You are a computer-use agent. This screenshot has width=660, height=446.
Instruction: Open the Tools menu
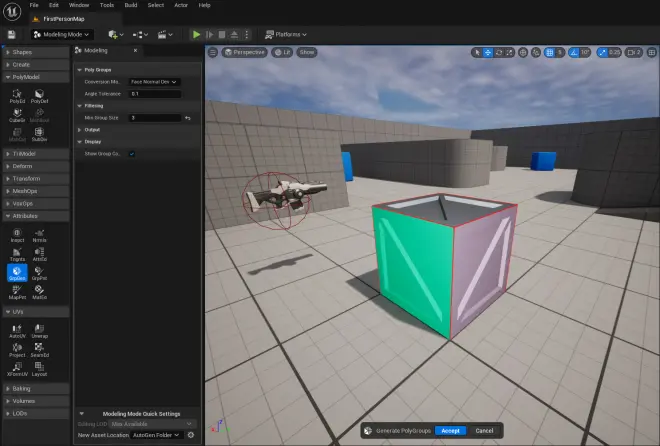[107, 5]
